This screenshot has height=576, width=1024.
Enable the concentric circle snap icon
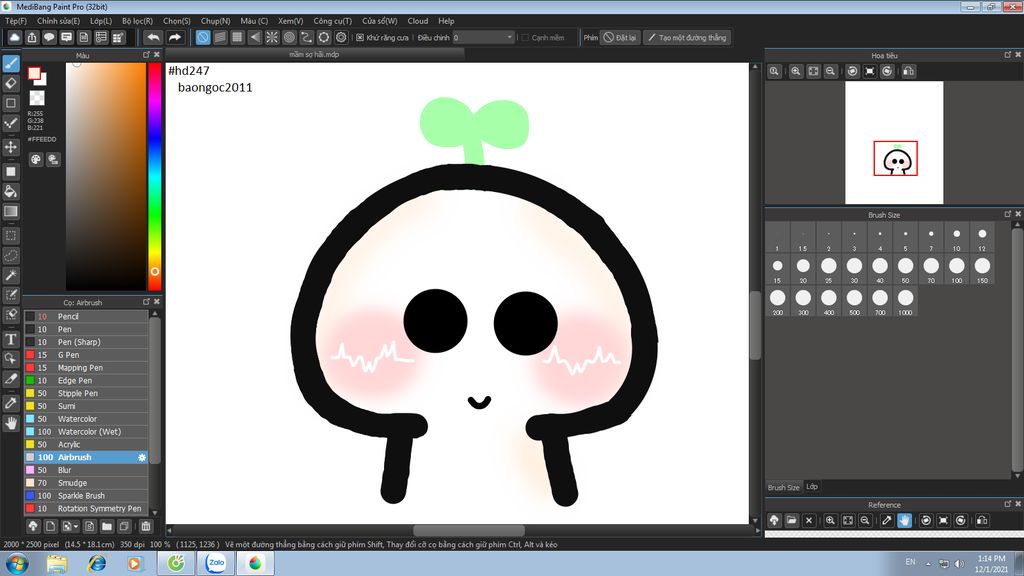[x=289, y=37]
